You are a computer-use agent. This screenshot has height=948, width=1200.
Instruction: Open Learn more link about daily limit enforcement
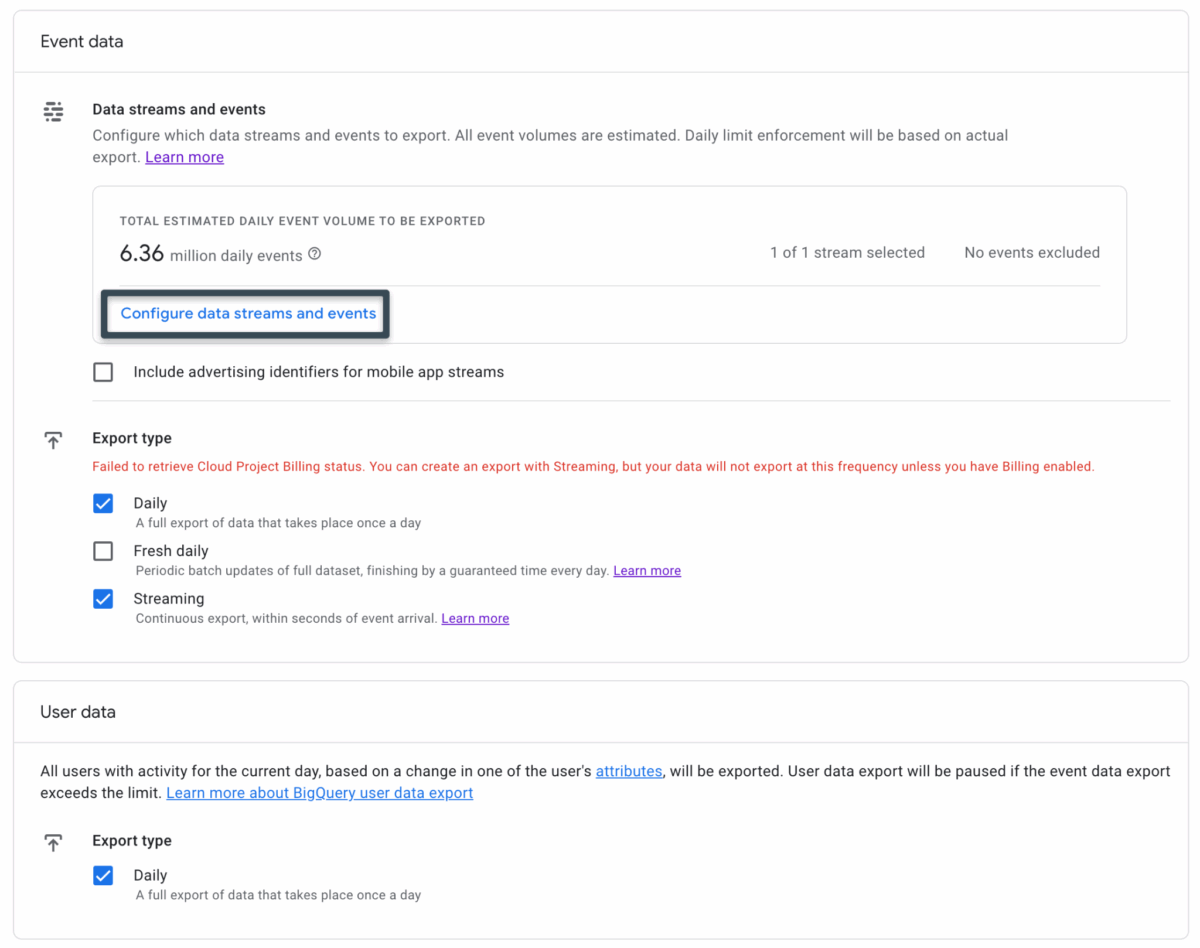[184, 157]
